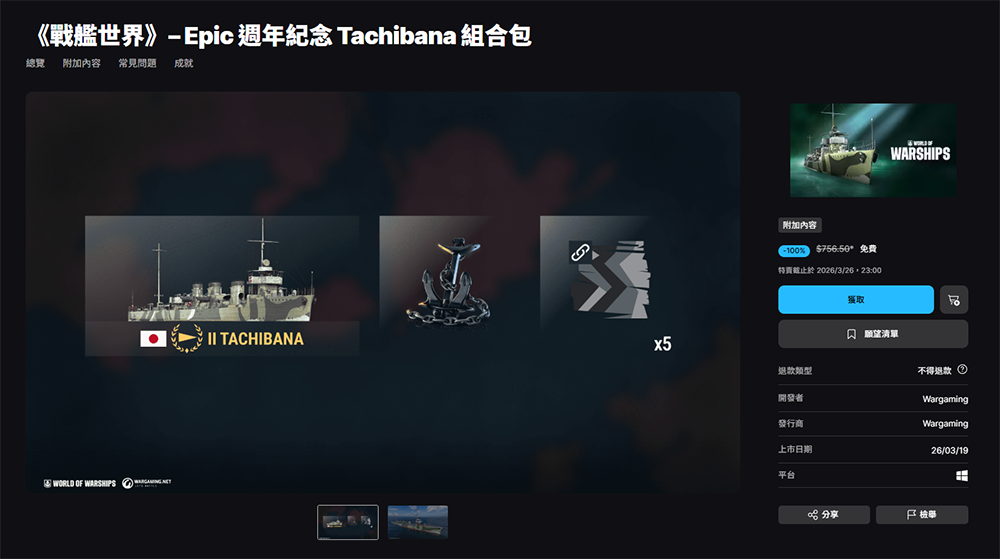The image size is (1000, 559).
Task: Click the Windows platform icon
Action: (x=962, y=476)
